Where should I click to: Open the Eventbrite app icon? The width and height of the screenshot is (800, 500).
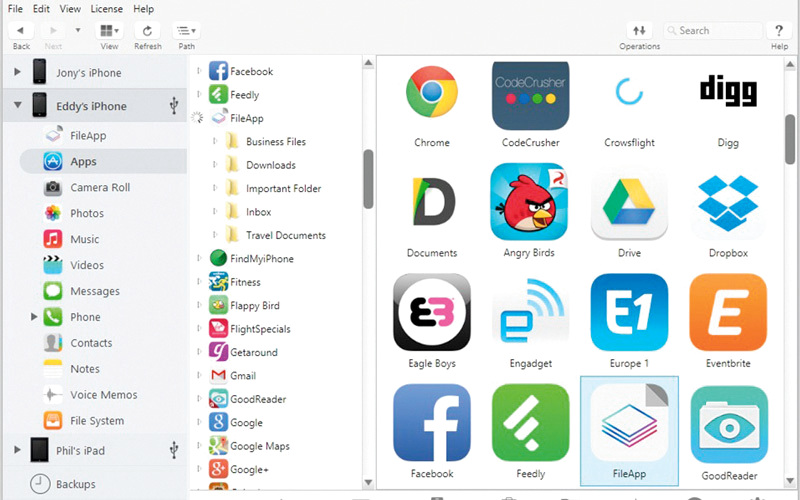728,312
